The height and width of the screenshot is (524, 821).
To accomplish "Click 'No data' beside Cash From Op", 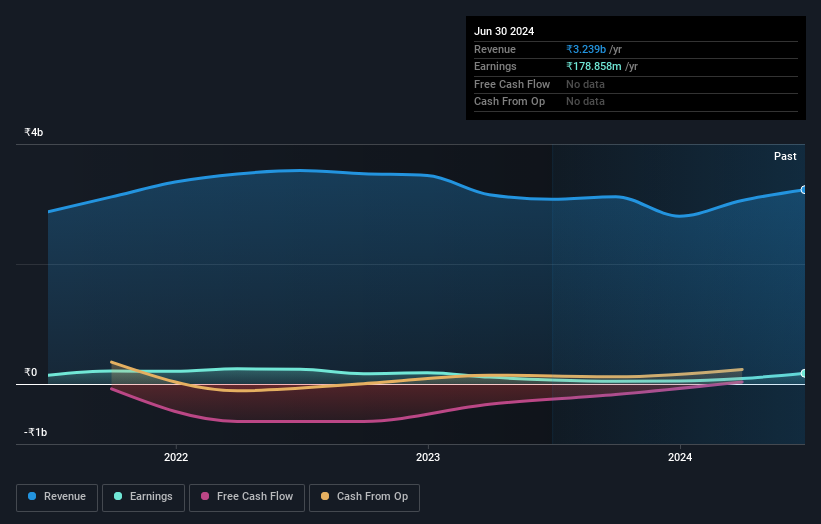I will click(585, 102).
